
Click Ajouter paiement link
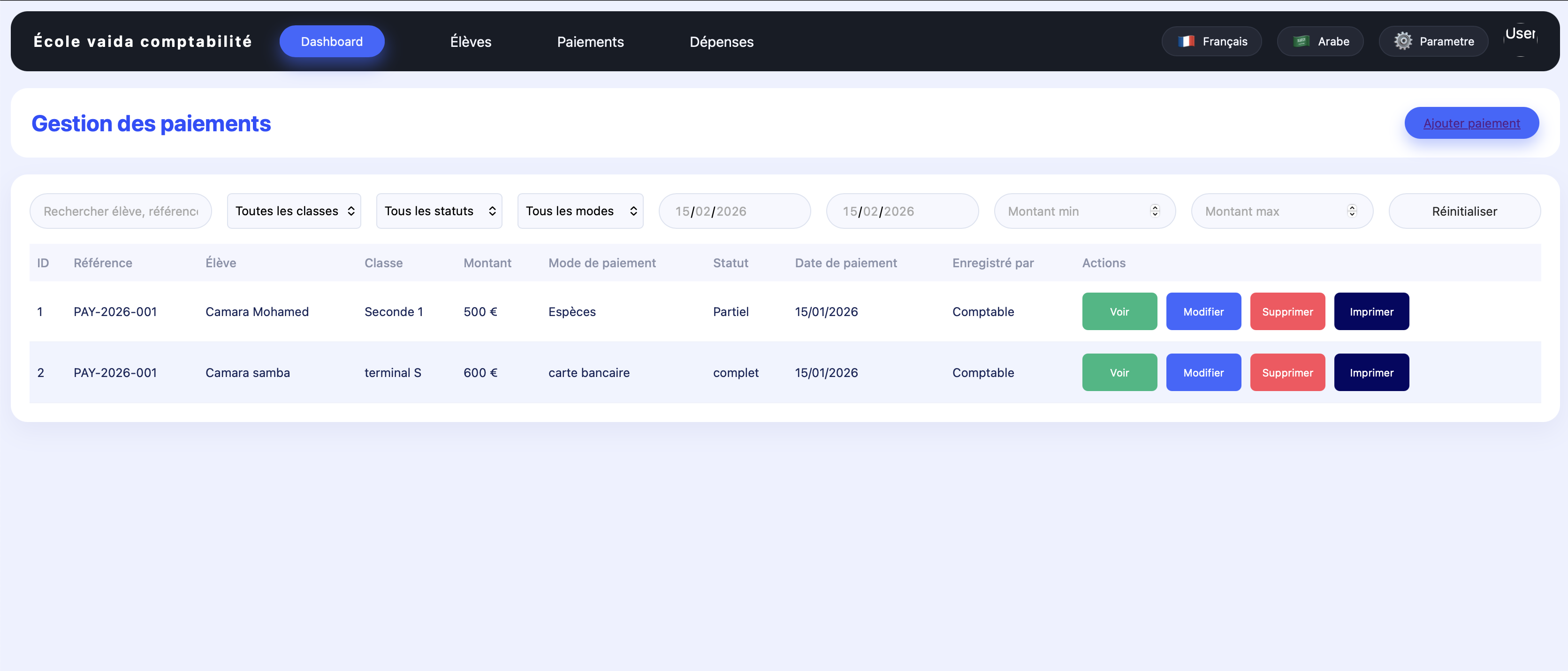point(1471,123)
